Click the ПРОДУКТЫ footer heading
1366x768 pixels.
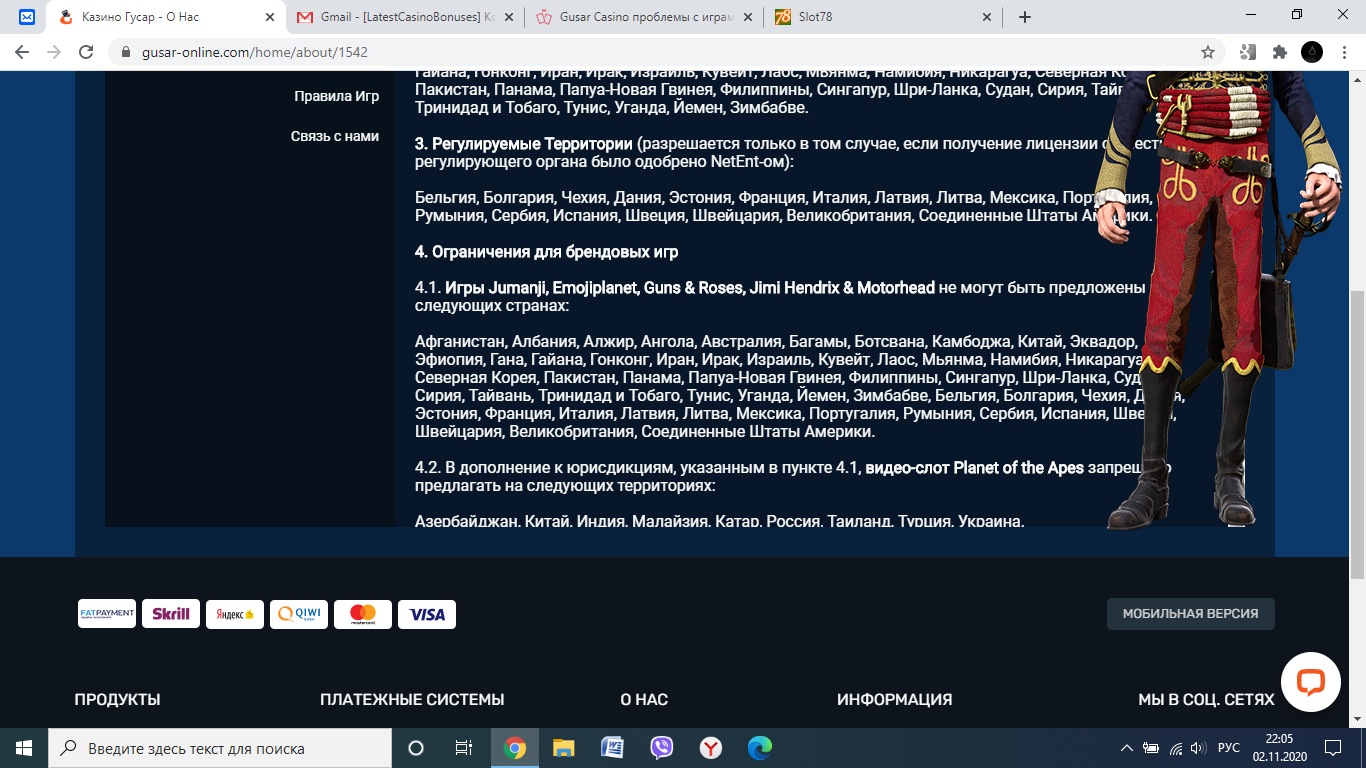click(x=117, y=700)
